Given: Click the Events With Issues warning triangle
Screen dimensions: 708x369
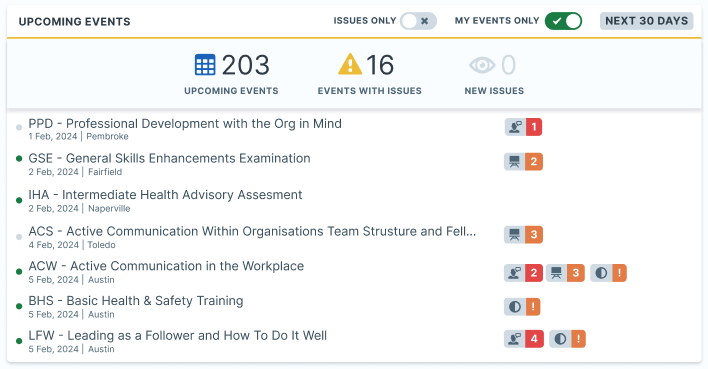Looking at the screenshot, I should [x=350, y=64].
